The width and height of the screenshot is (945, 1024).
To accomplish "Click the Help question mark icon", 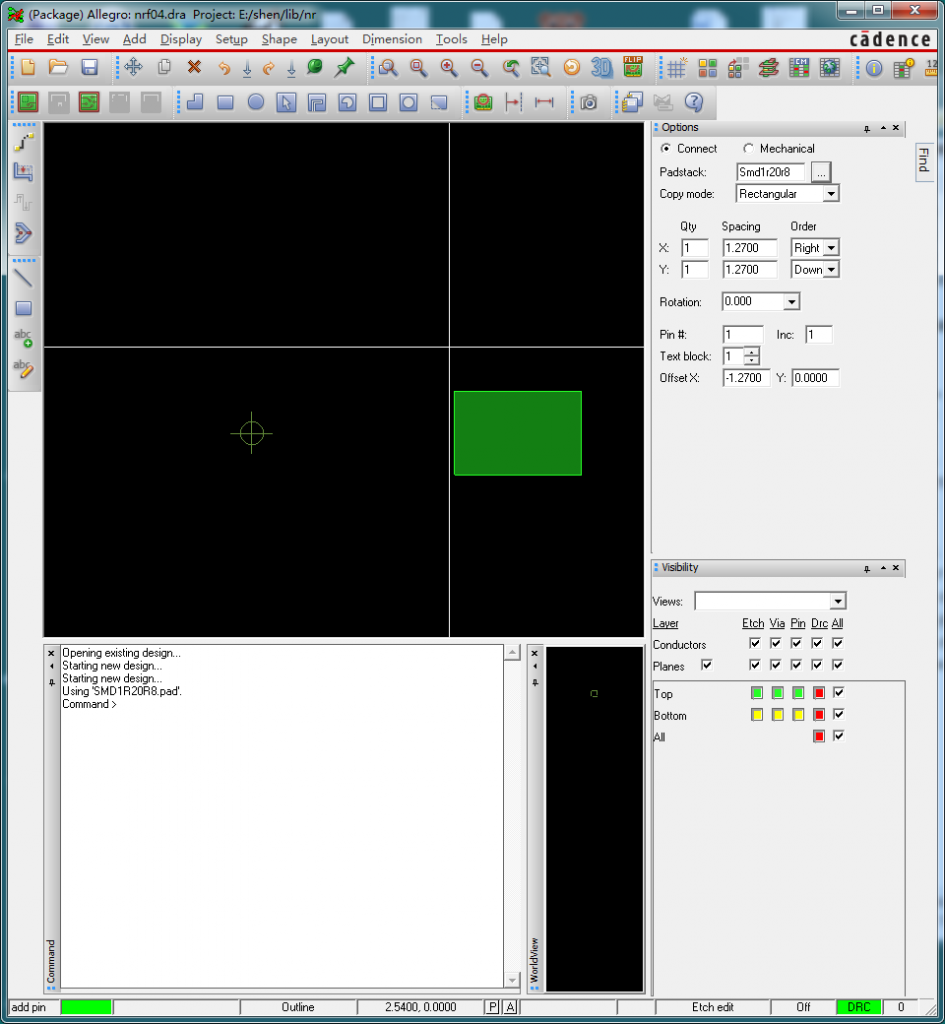I will tap(693, 102).
